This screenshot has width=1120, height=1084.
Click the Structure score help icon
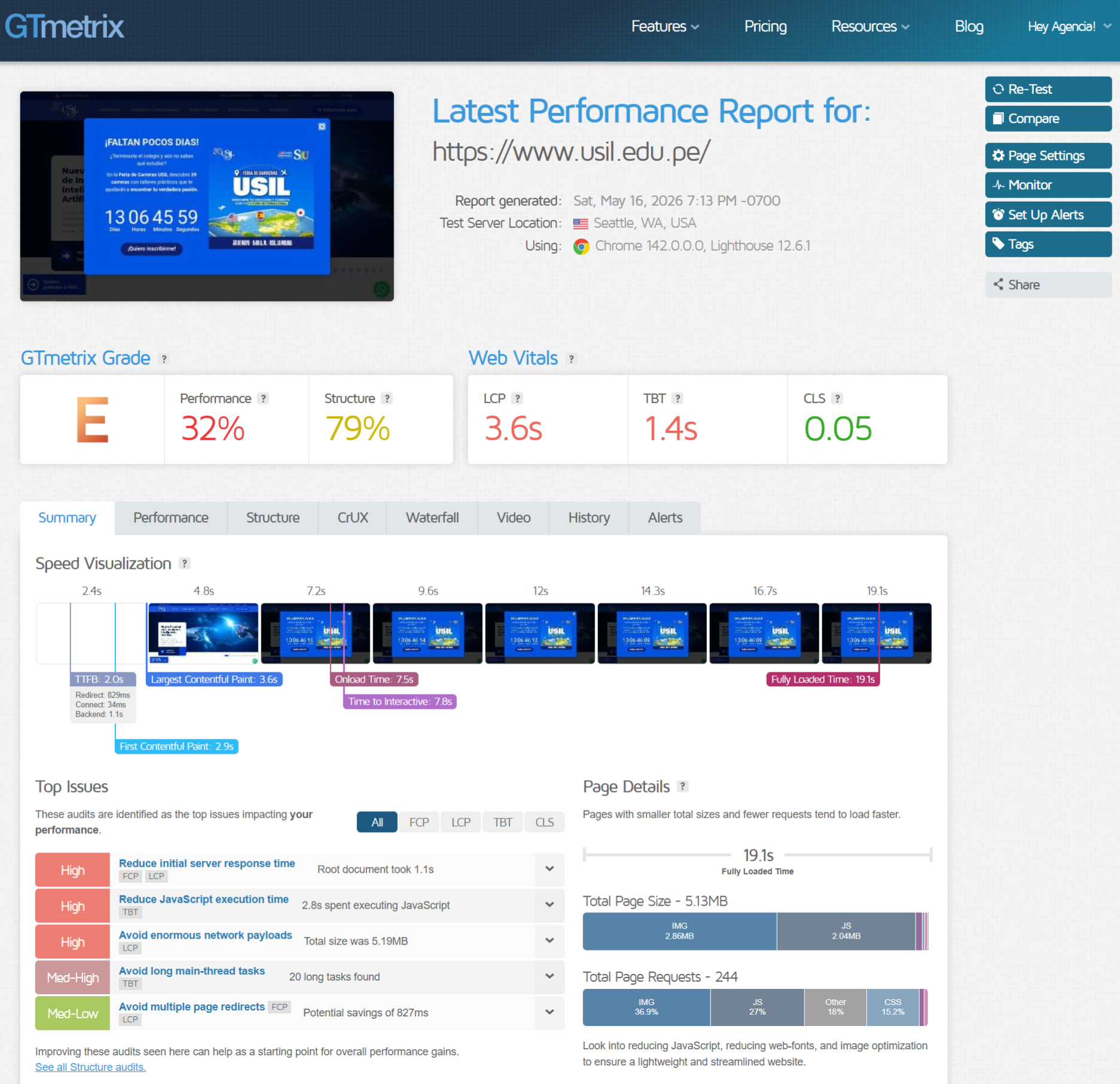[387, 398]
